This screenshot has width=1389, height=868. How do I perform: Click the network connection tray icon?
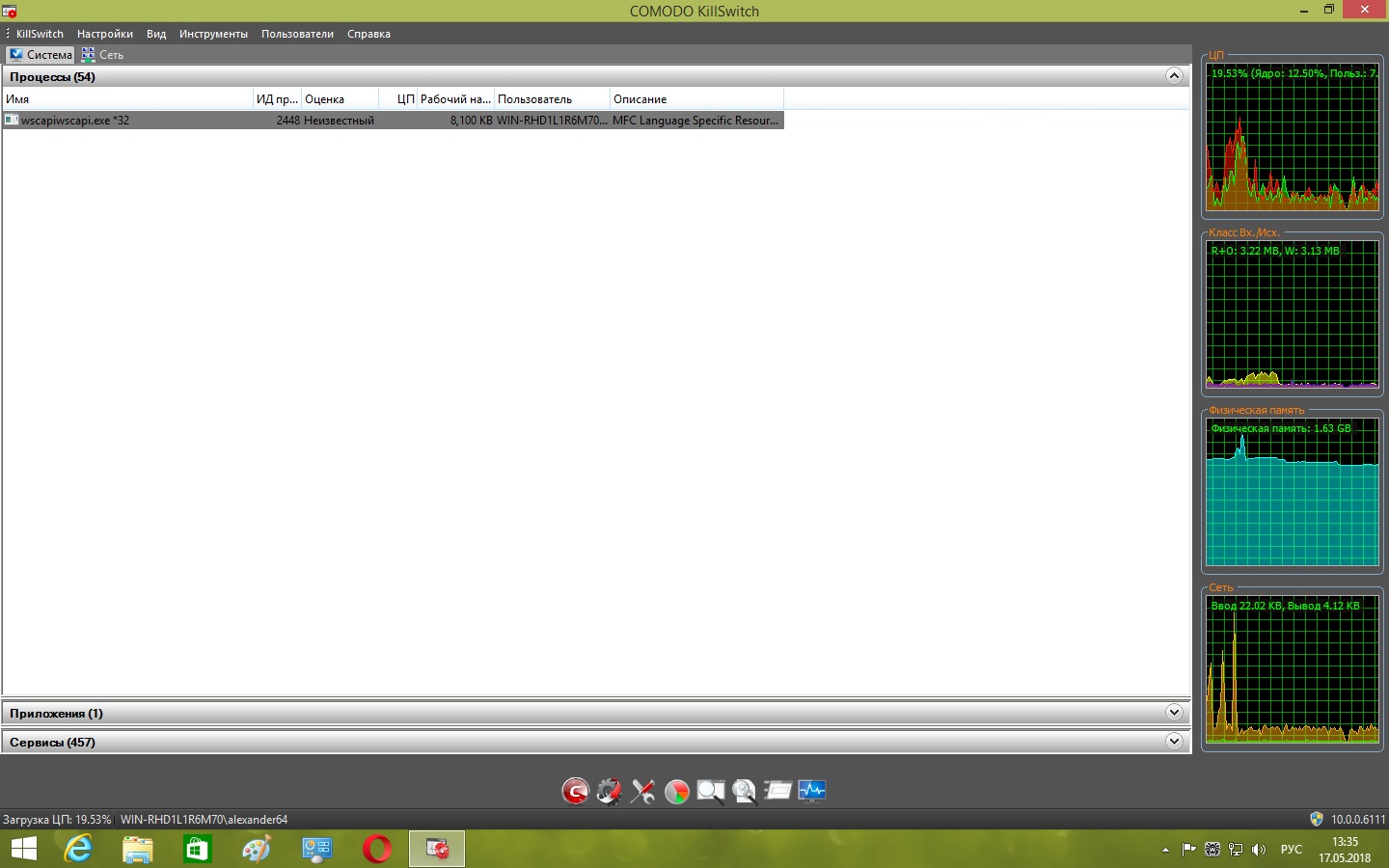click(1236, 850)
